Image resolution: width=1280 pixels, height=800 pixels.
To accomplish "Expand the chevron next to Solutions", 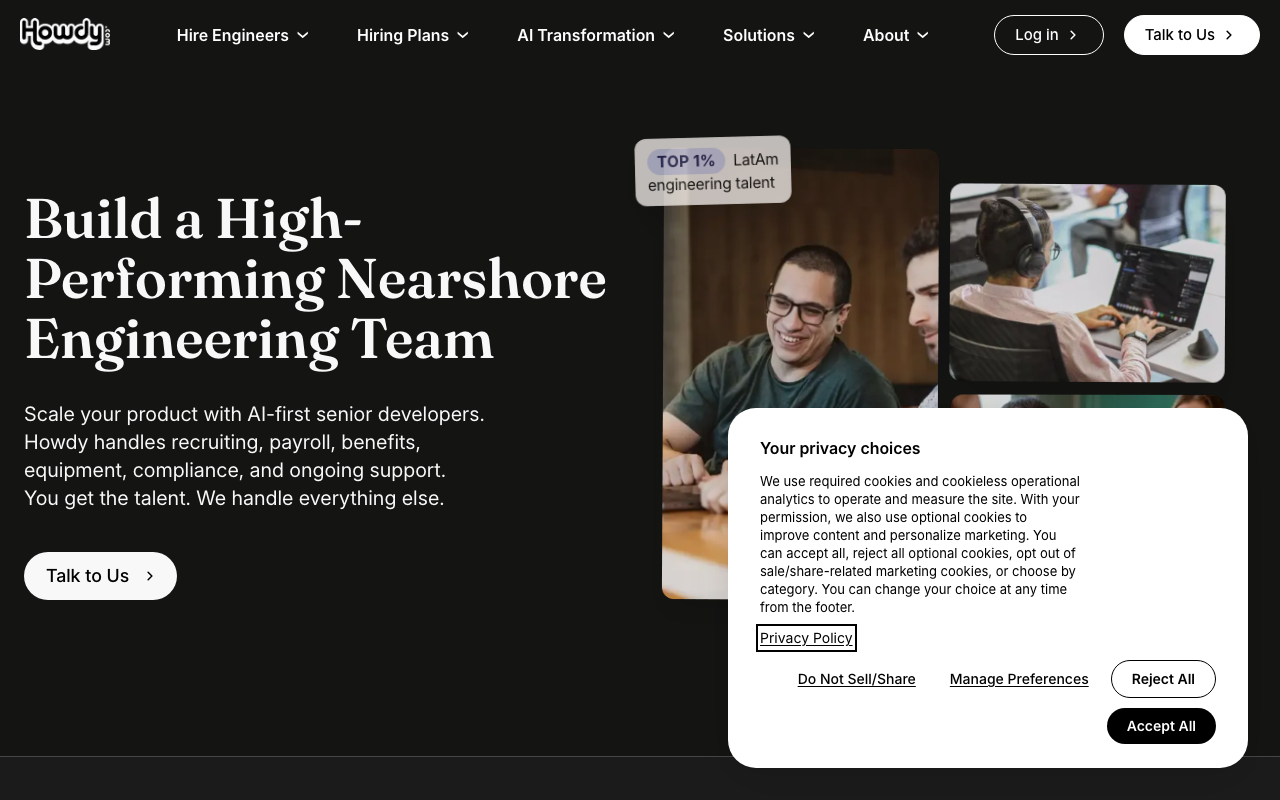I will pyautogui.click(x=809, y=35).
